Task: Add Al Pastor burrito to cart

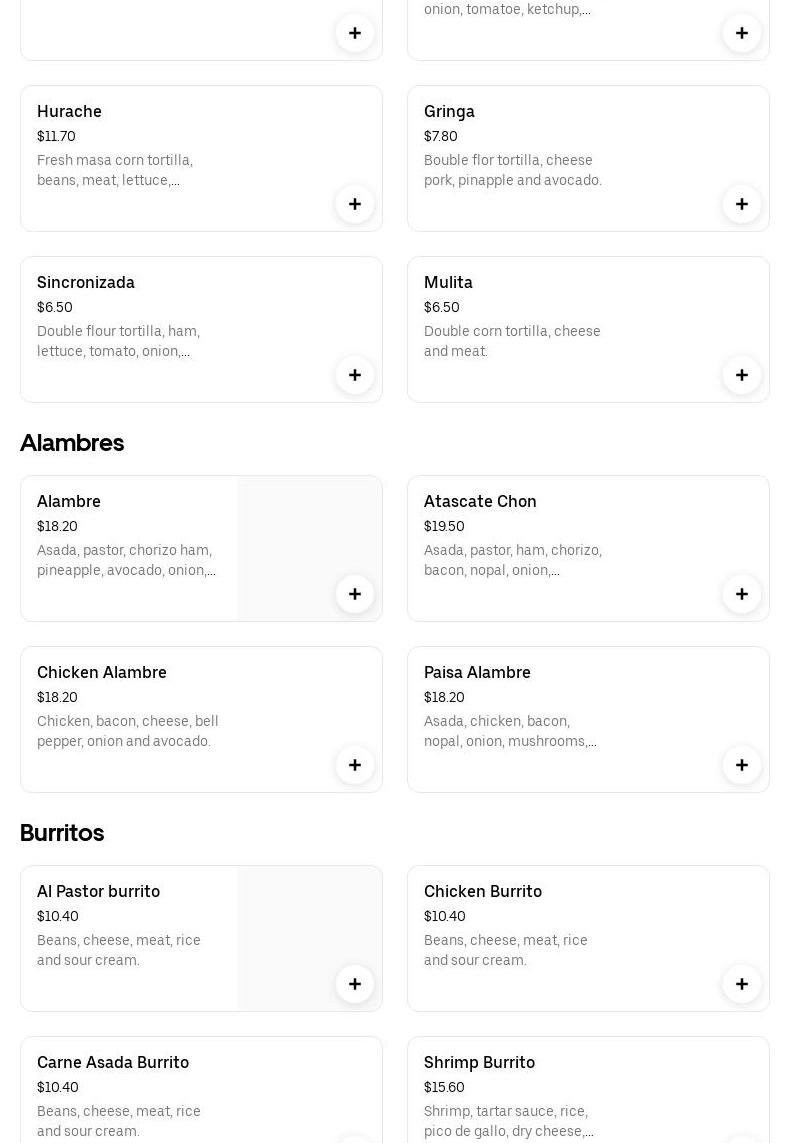Action: (355, 984)
